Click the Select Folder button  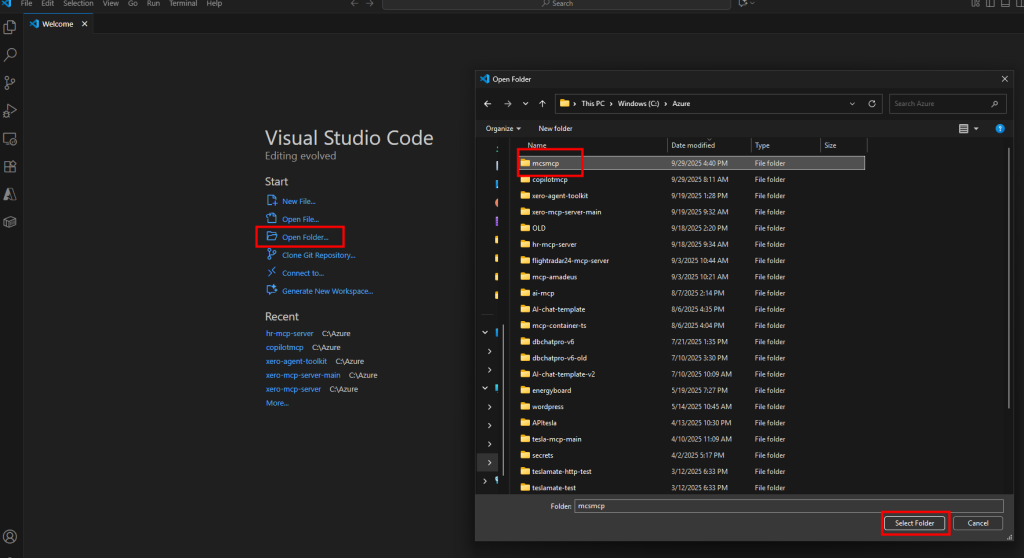(914, 523)
